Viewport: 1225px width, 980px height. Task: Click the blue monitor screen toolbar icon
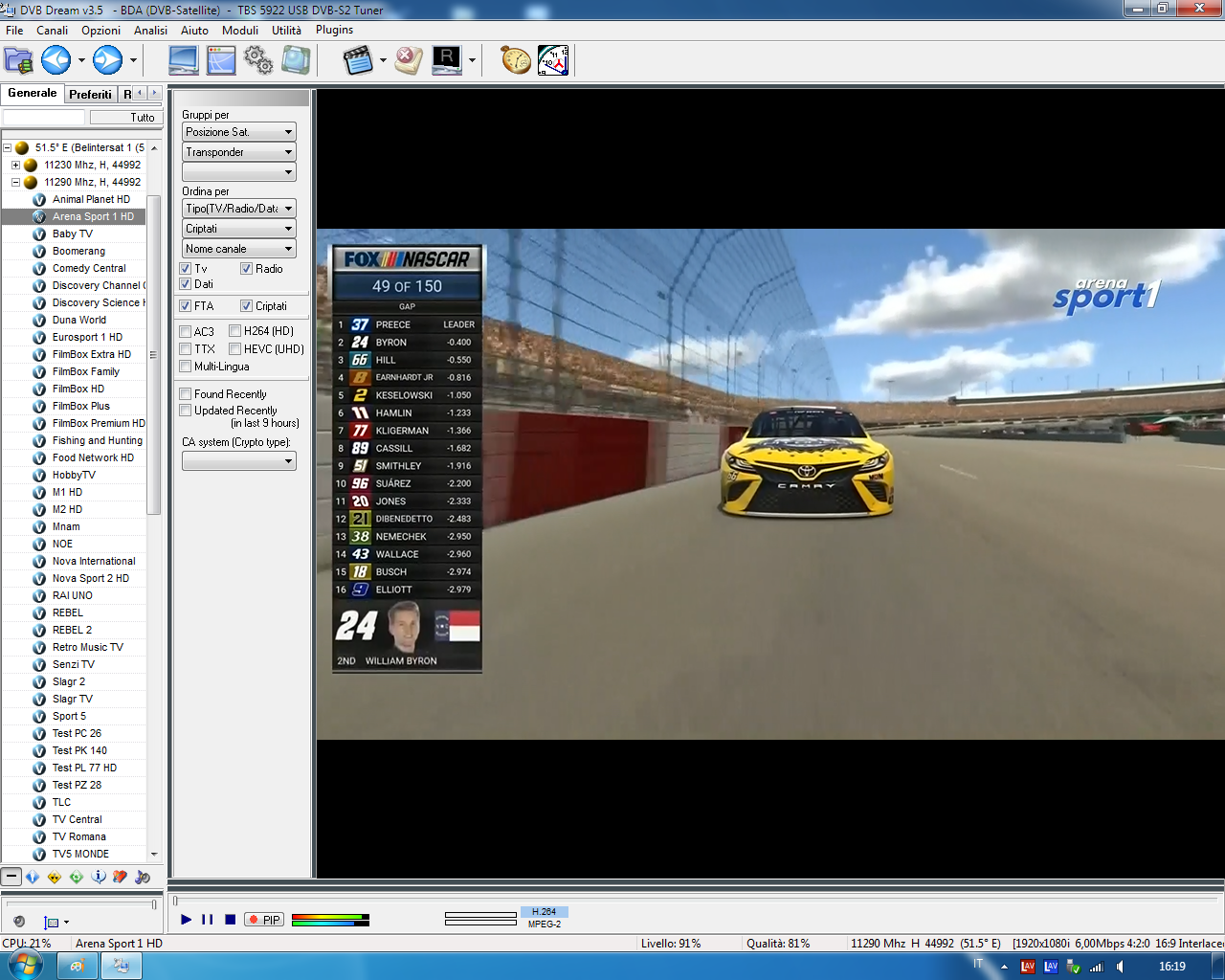(184, 60)
